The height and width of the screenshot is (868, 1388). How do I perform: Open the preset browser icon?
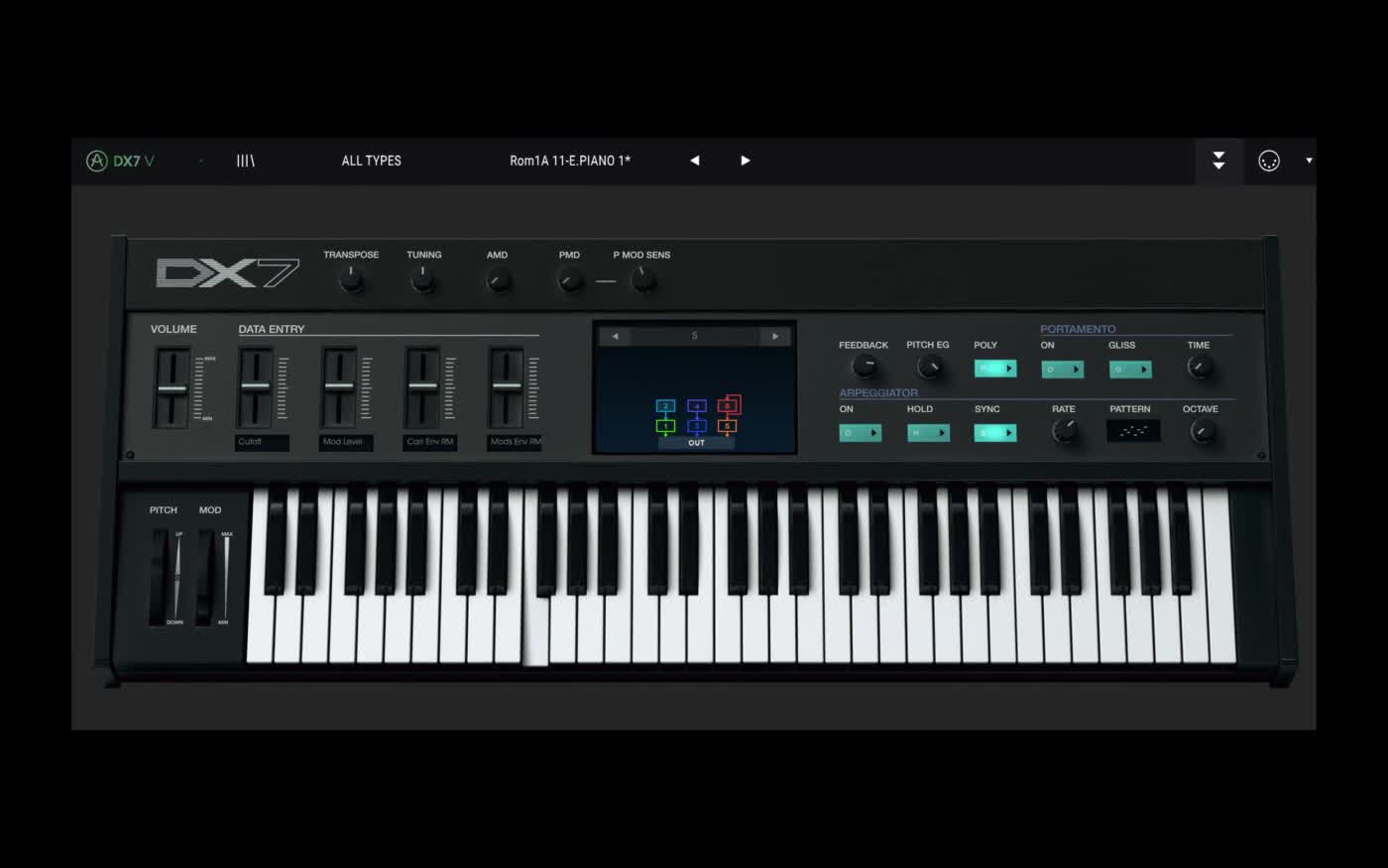click(x=245, y=160)
